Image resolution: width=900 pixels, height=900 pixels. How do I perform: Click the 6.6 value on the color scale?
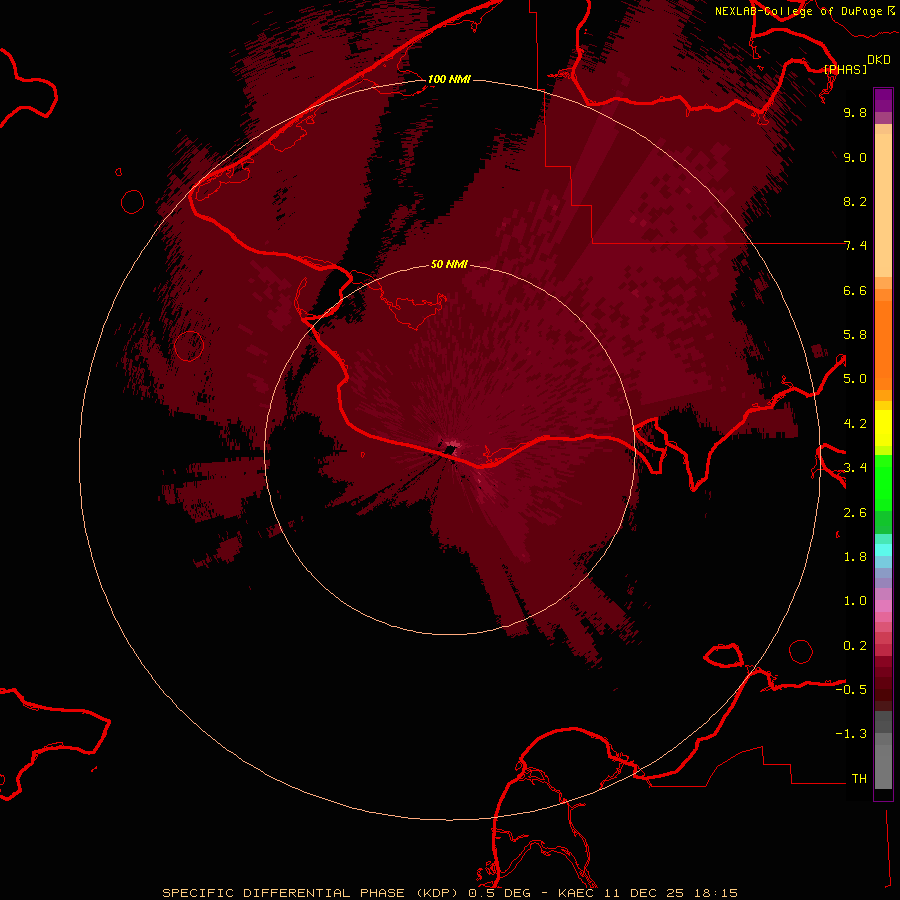click(x=855, y=290)
